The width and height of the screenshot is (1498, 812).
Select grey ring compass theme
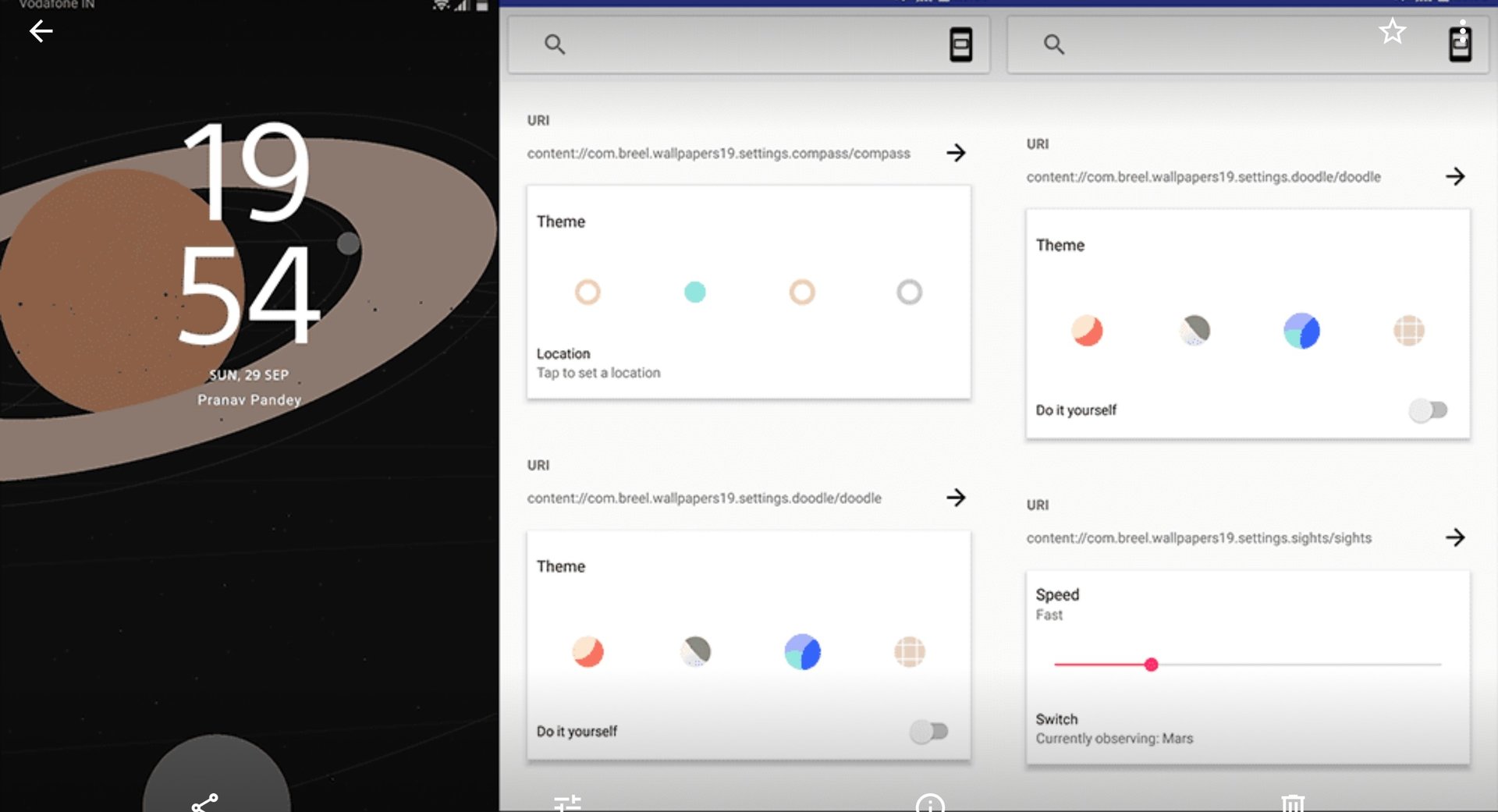tap(909, 292)
